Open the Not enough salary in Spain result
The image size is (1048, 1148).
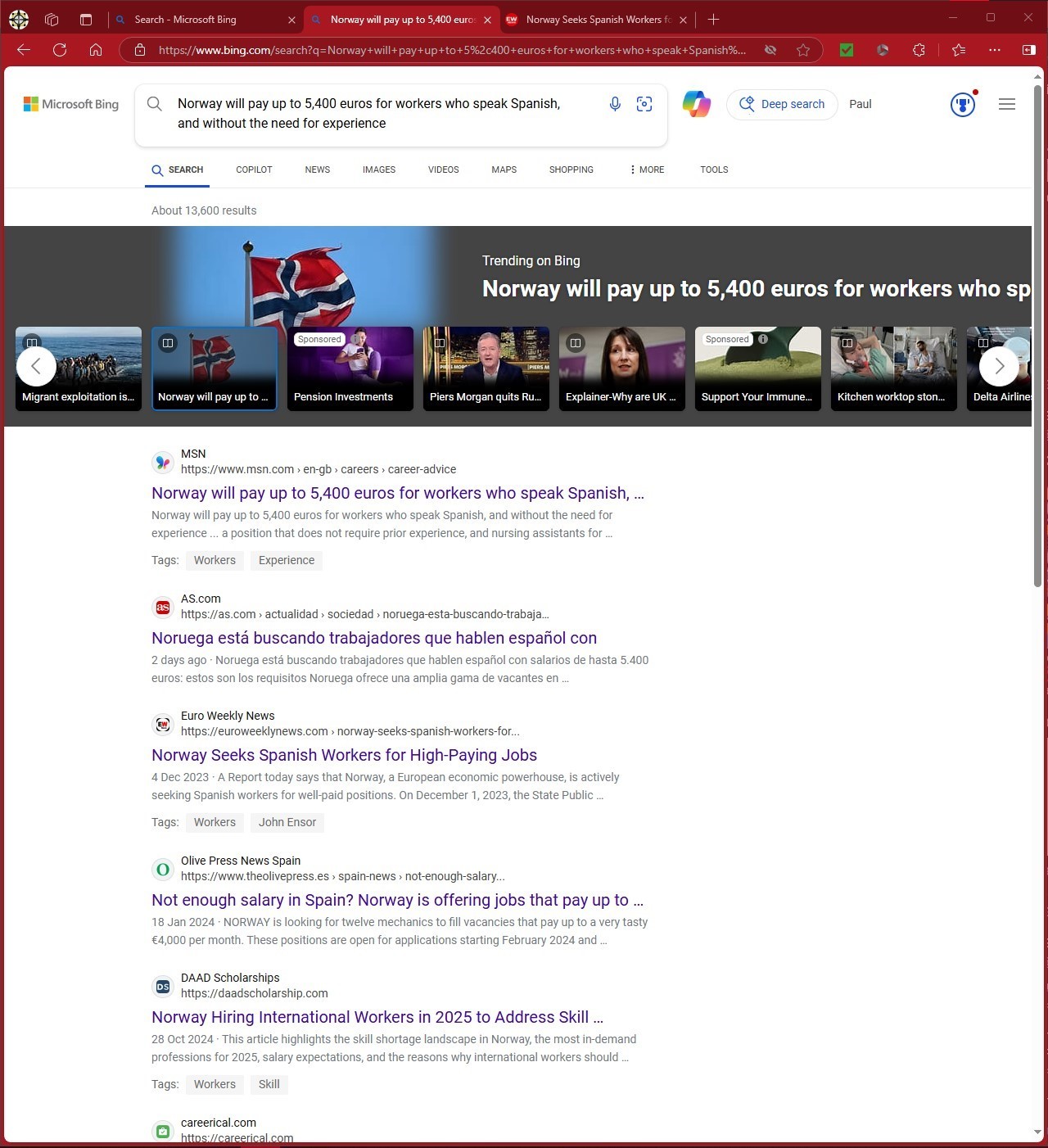click(x=397, y=900)
